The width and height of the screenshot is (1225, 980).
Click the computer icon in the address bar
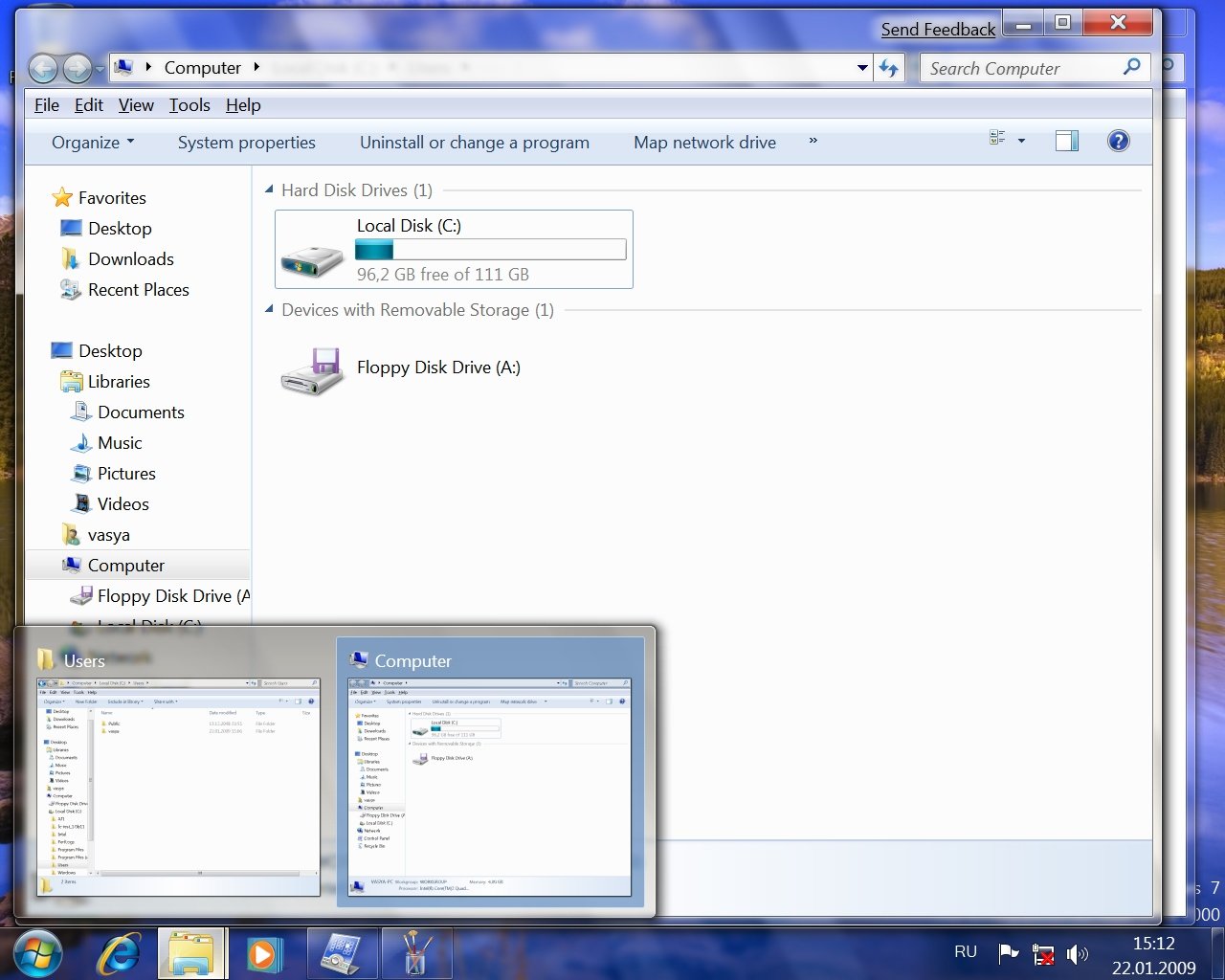click(x=123, y=67)
